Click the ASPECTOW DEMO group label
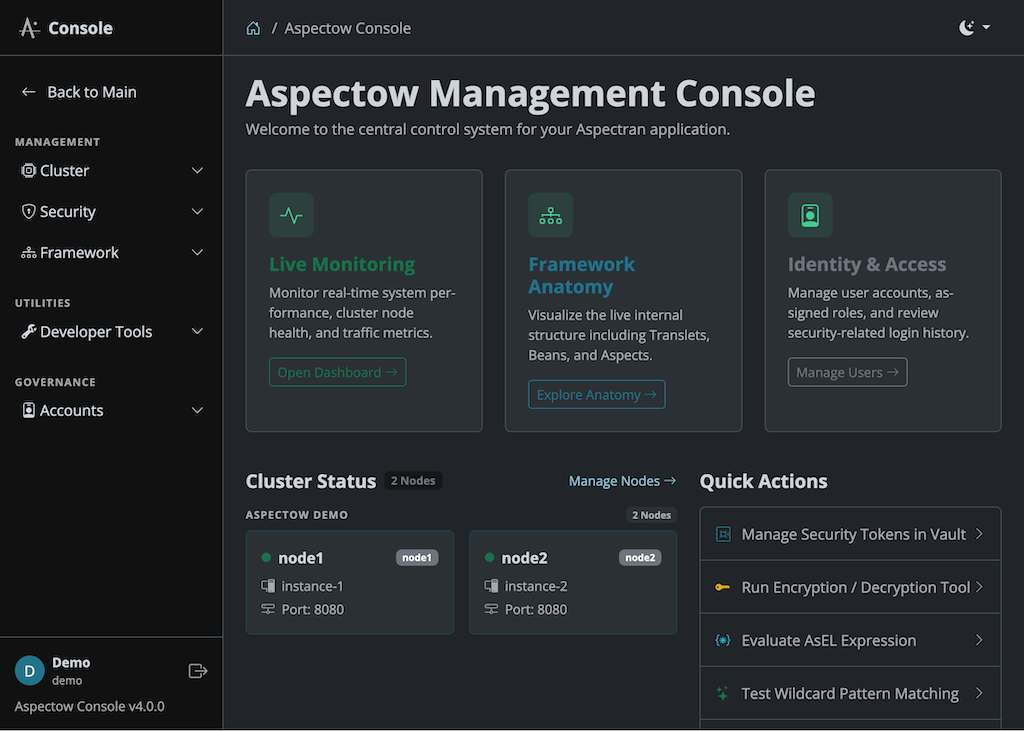This screenshot has width=1024, height=731. point(296,515)
